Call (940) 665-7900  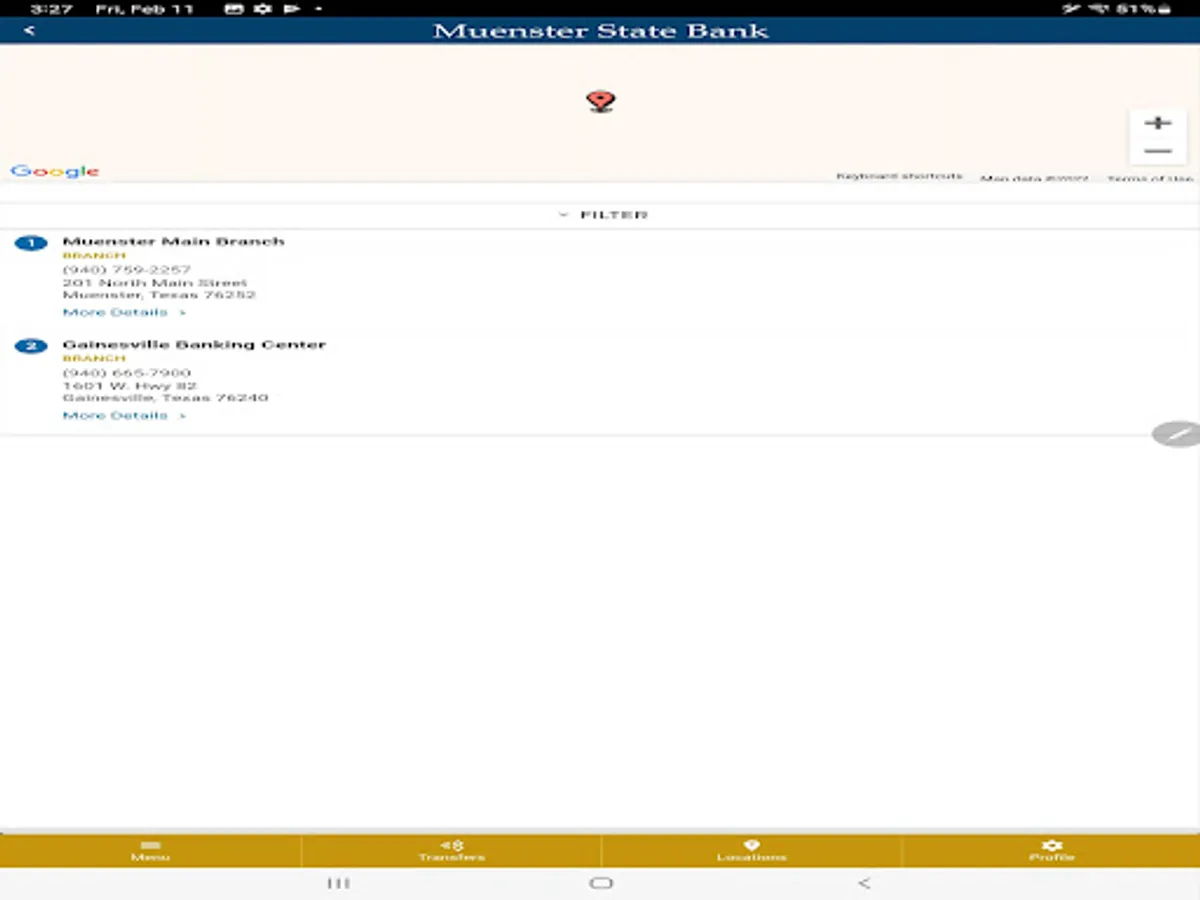126,372
